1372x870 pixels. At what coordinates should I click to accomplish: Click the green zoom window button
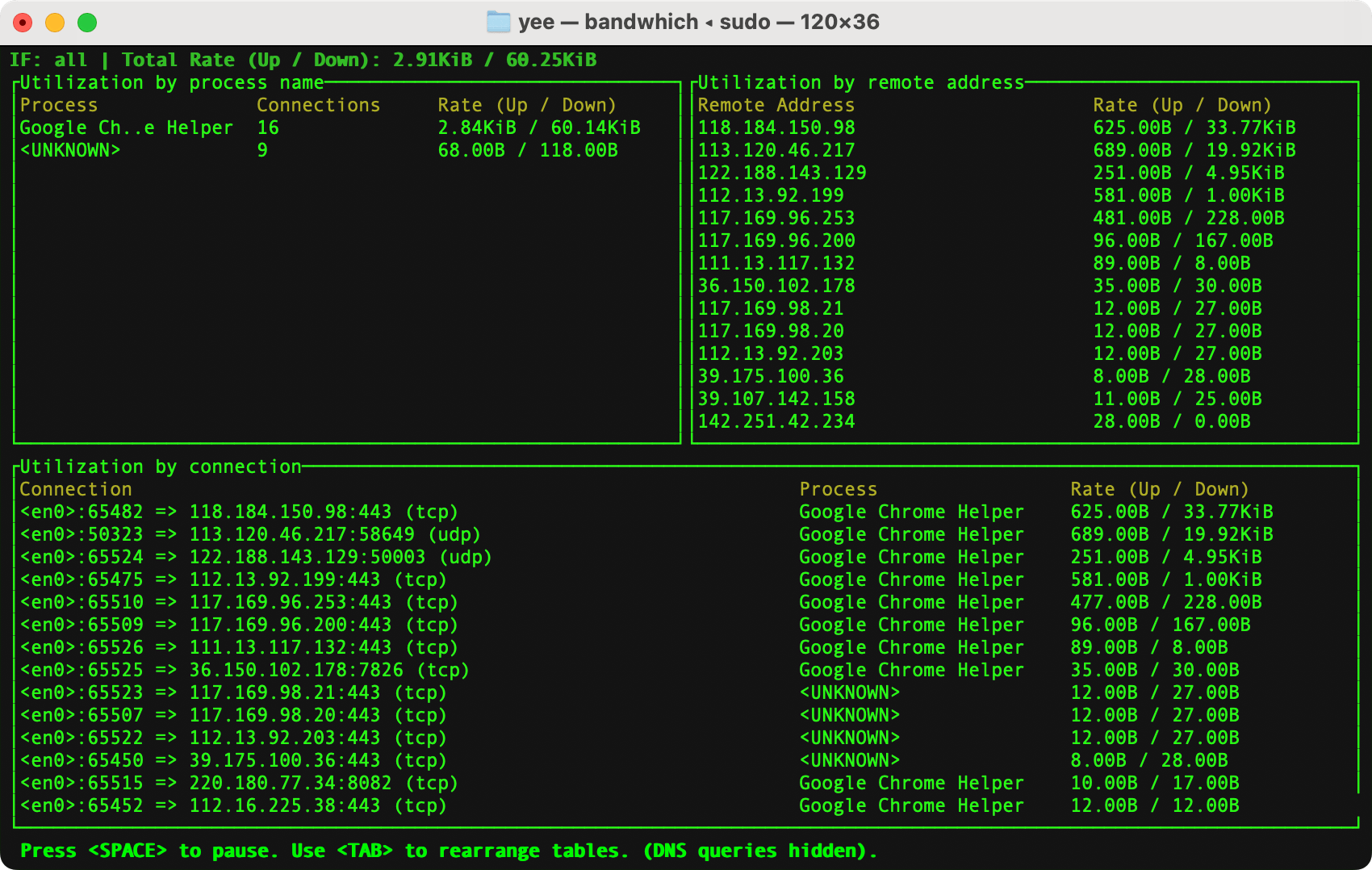tap(87, 23)
